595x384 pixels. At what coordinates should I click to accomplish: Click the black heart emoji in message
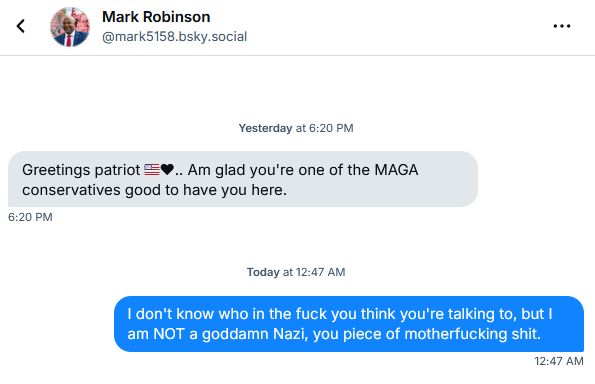click(x=167, y=169)
